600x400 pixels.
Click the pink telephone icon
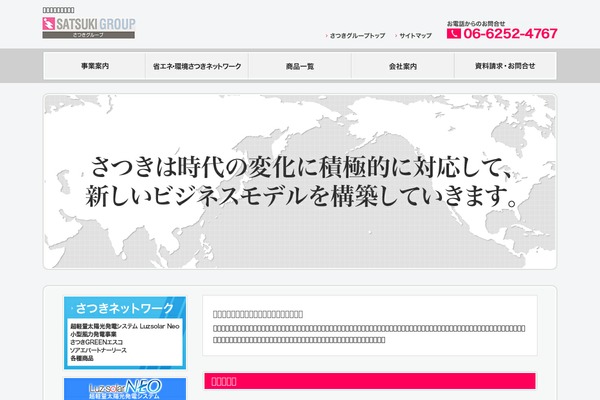(x=453, y=34)
